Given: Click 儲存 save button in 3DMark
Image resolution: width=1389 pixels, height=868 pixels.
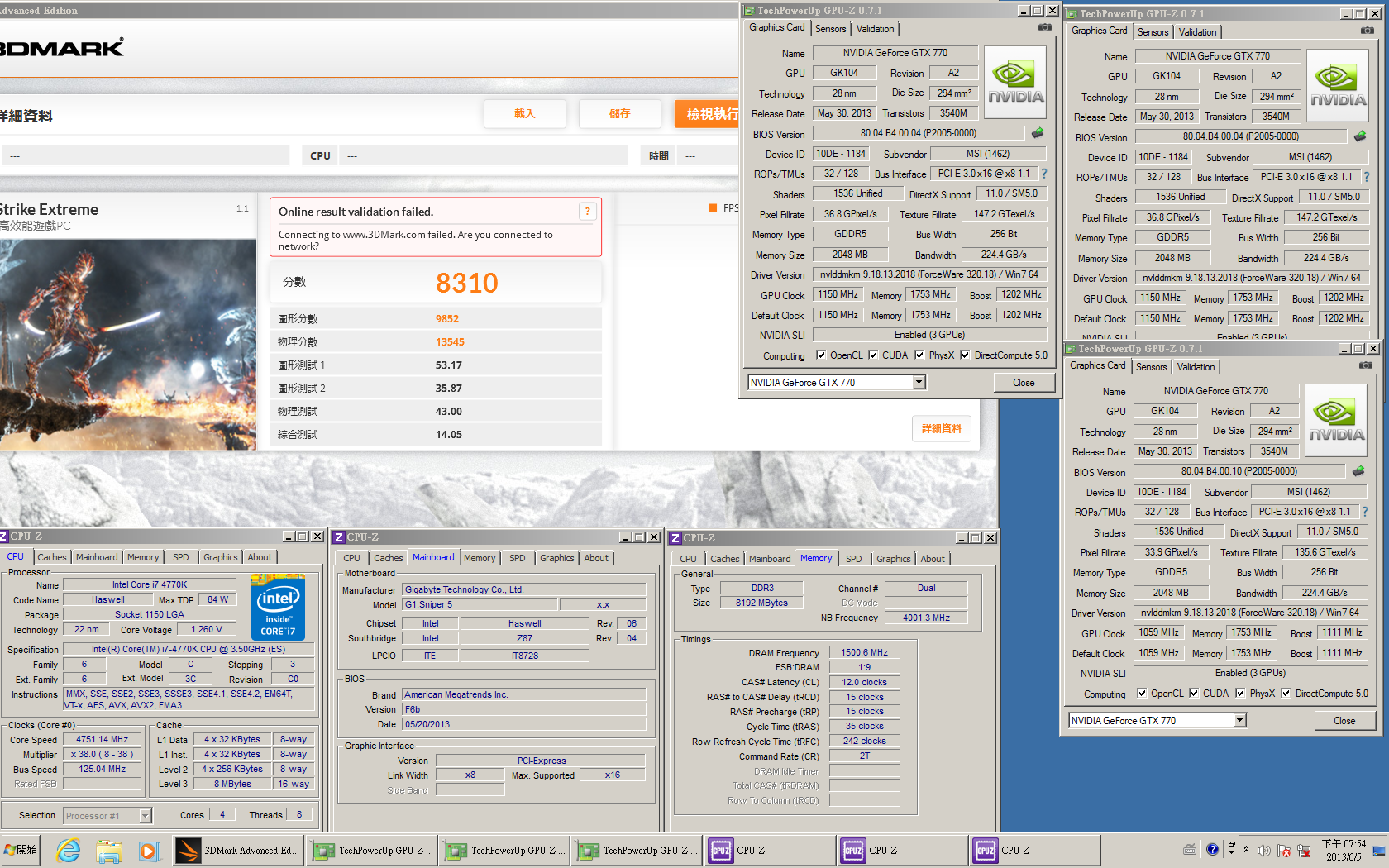Looking at the screenshot, I should click(x=620, y=113).
